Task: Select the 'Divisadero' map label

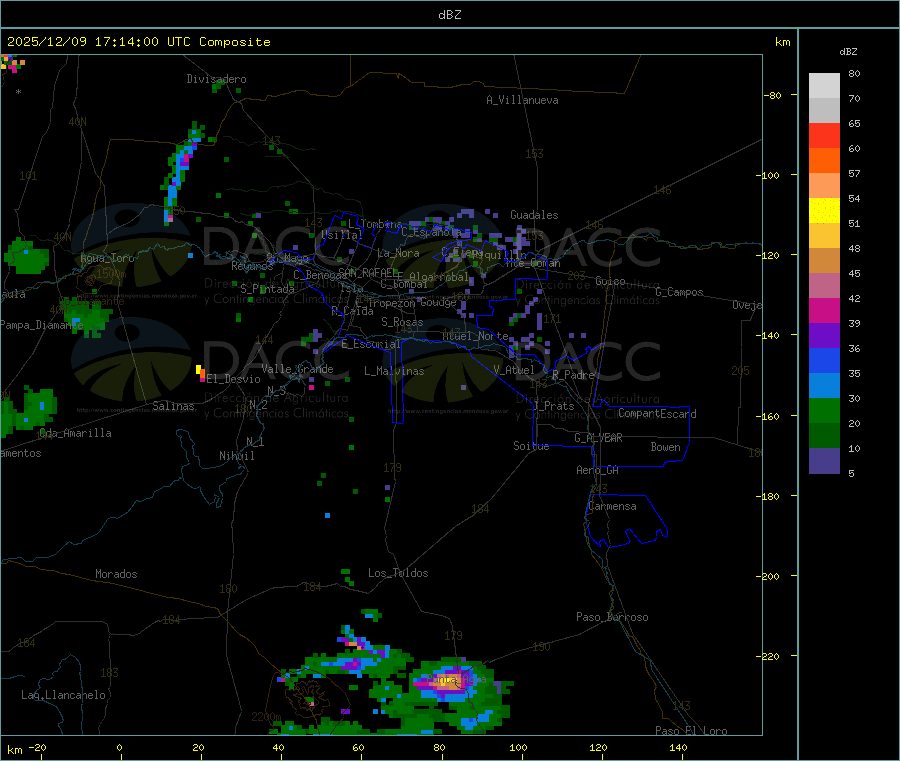Action: 216,79
